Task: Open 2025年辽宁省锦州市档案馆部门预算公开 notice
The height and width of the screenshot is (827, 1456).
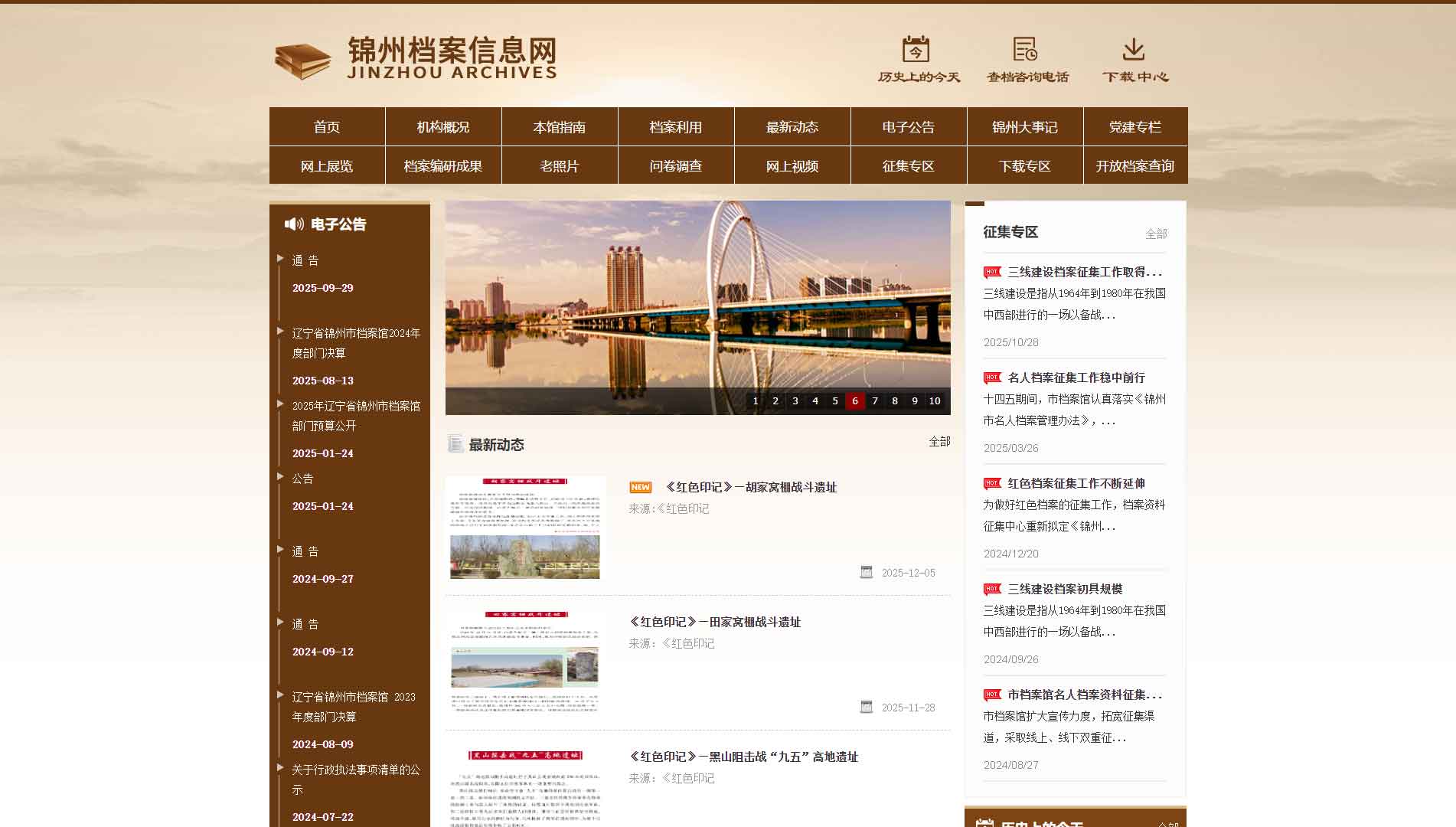Action: [356, 416]
